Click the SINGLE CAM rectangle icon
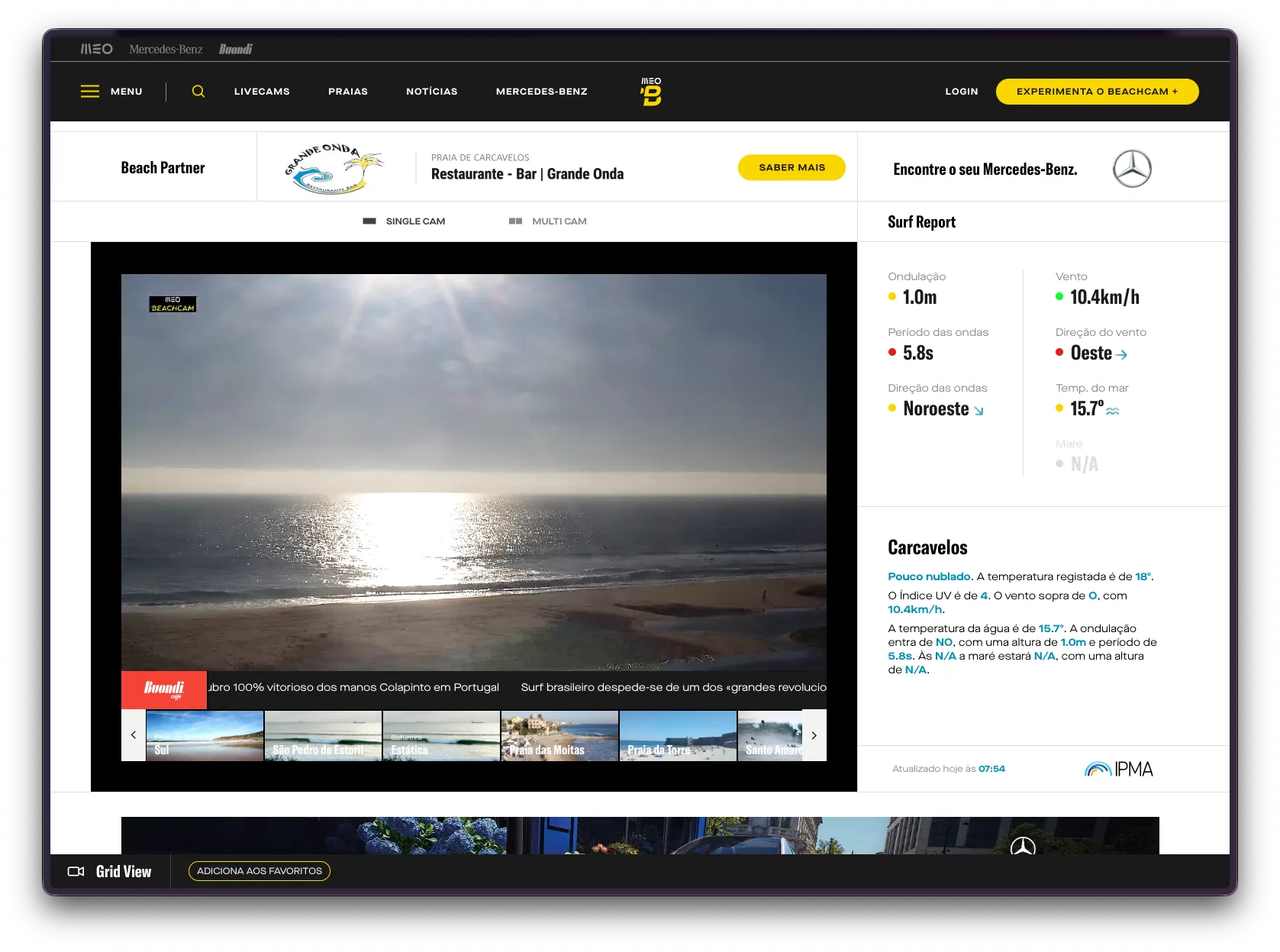The width and height of the screenshot is (1280, 952). tap(369, 221)
